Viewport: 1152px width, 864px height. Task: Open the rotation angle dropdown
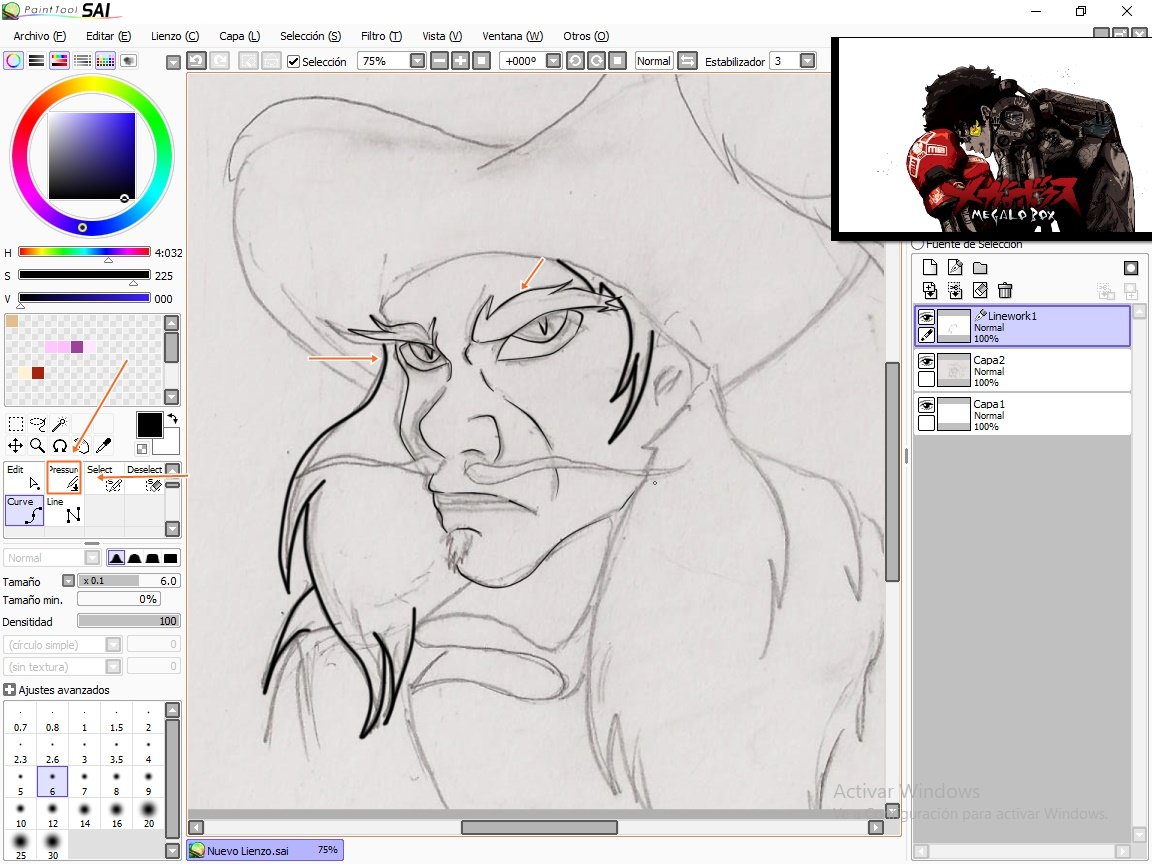pyautogui.click(x=554, y=61)
